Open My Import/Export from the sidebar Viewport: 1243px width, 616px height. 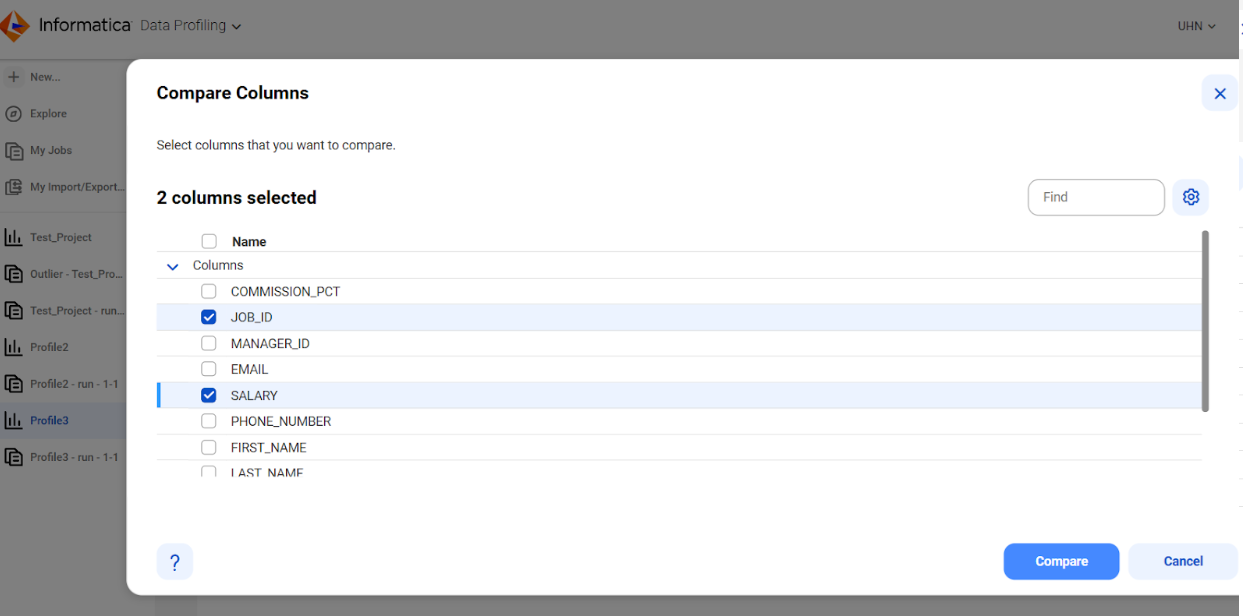pyautogui.click(x=13, y=187)
